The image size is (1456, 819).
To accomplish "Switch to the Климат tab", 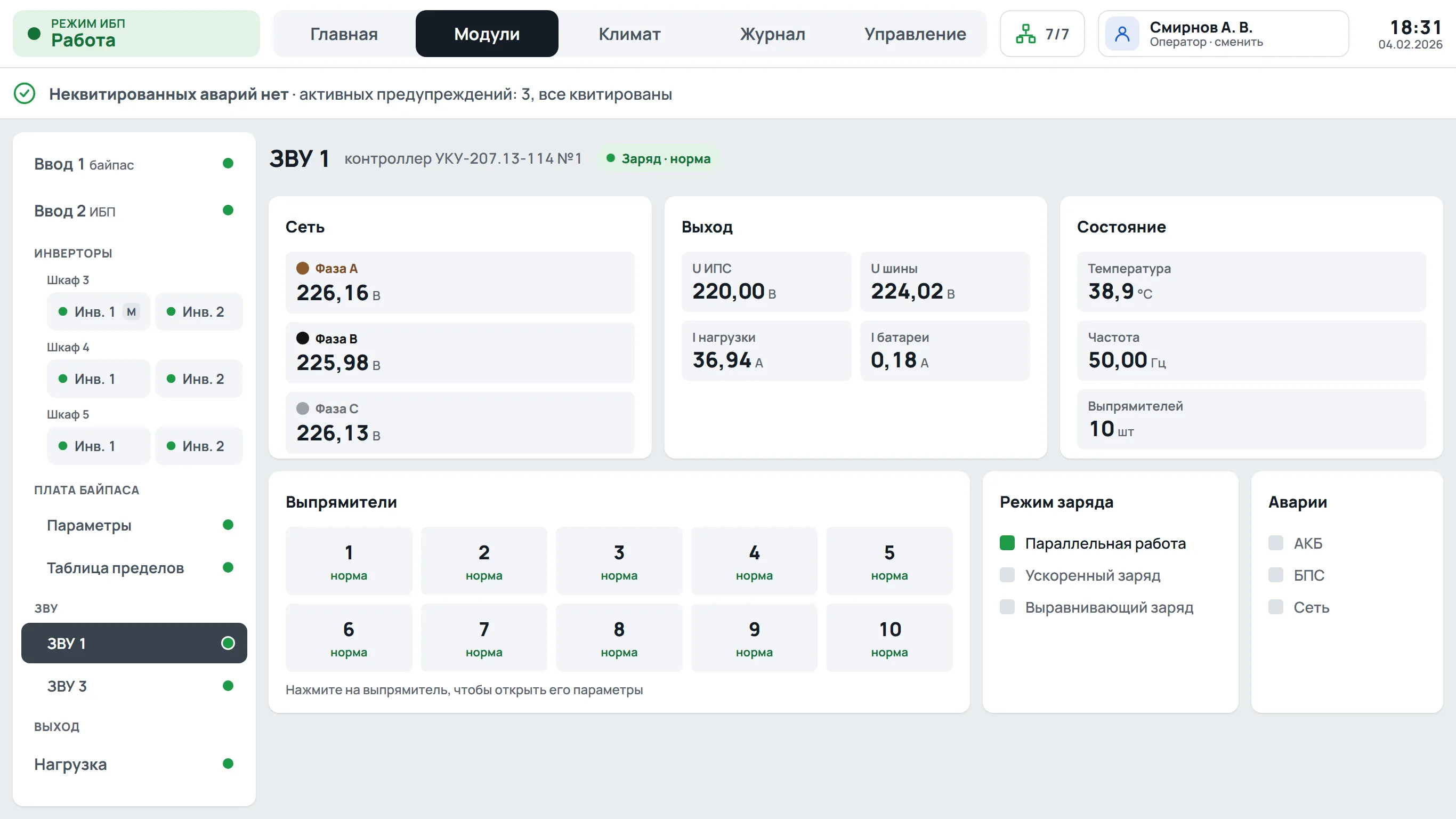I will [x=629, y=34].
